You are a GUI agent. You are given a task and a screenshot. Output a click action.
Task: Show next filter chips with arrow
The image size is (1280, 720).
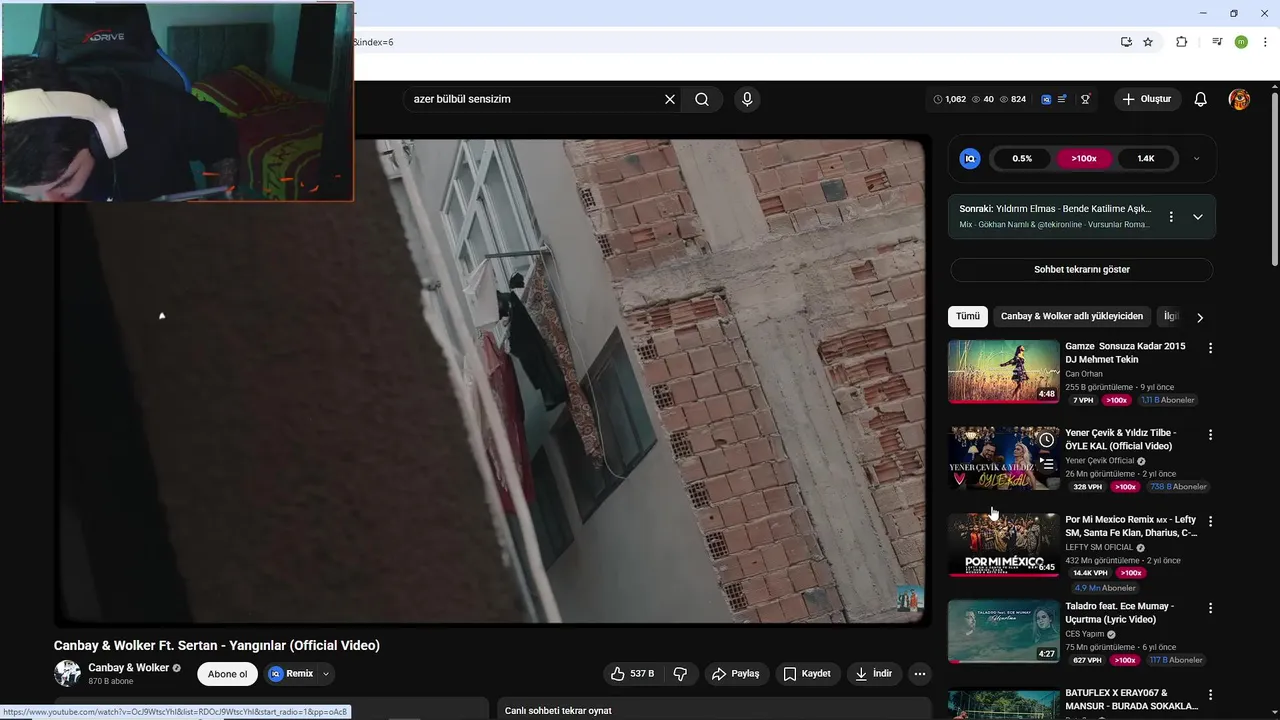coord(1200,317)
